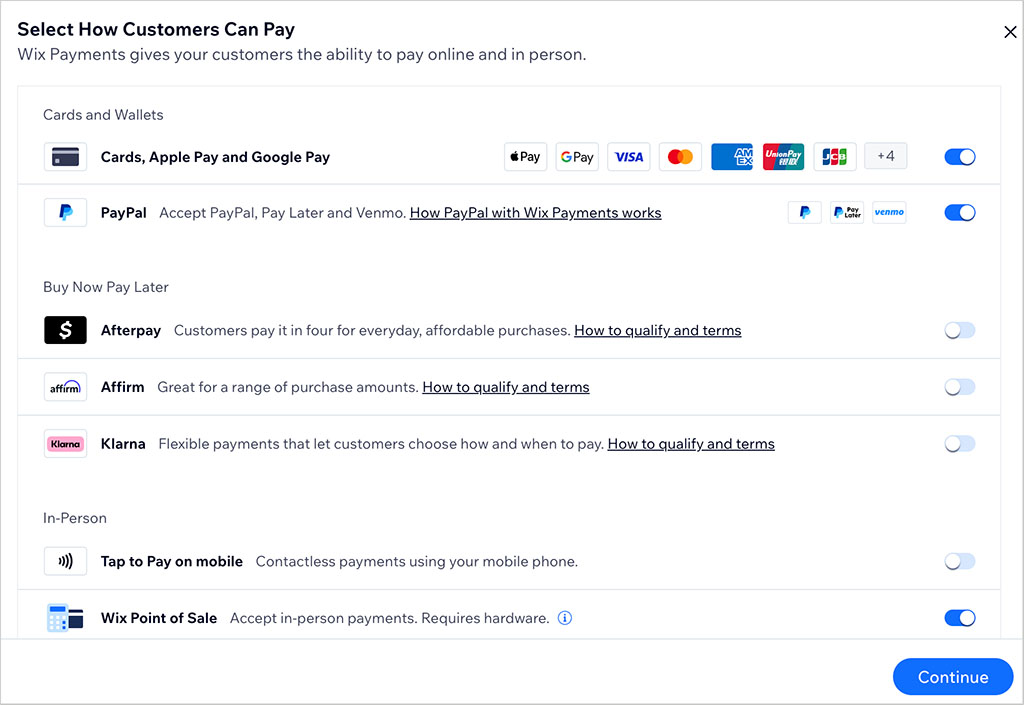The width and height of the screenshot is (1024, 705).
Task: Click the Afterpay name label
Action: click(131, 330)
